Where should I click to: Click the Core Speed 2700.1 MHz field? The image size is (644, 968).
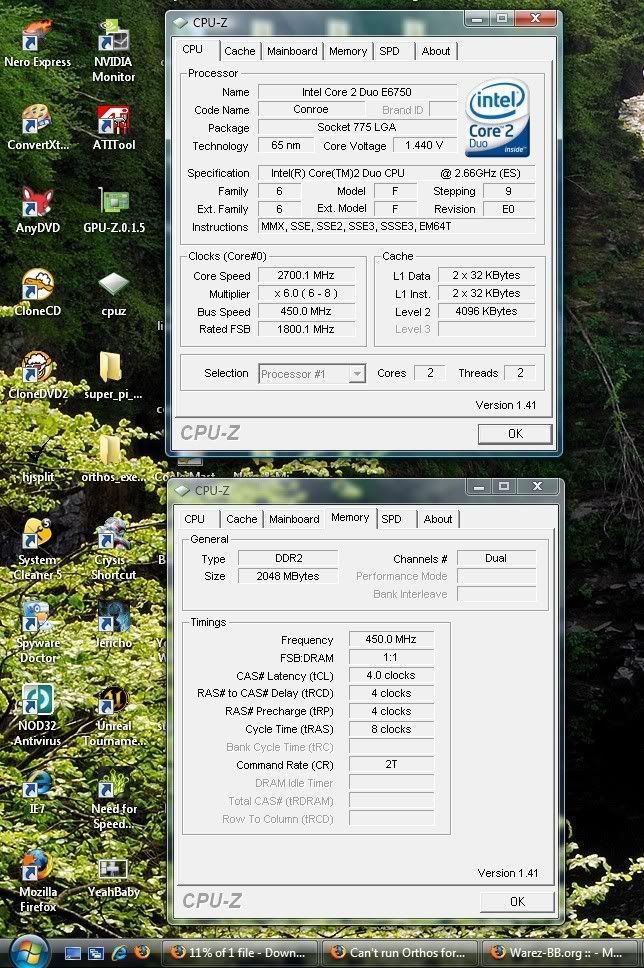click(x=306, y=275)
